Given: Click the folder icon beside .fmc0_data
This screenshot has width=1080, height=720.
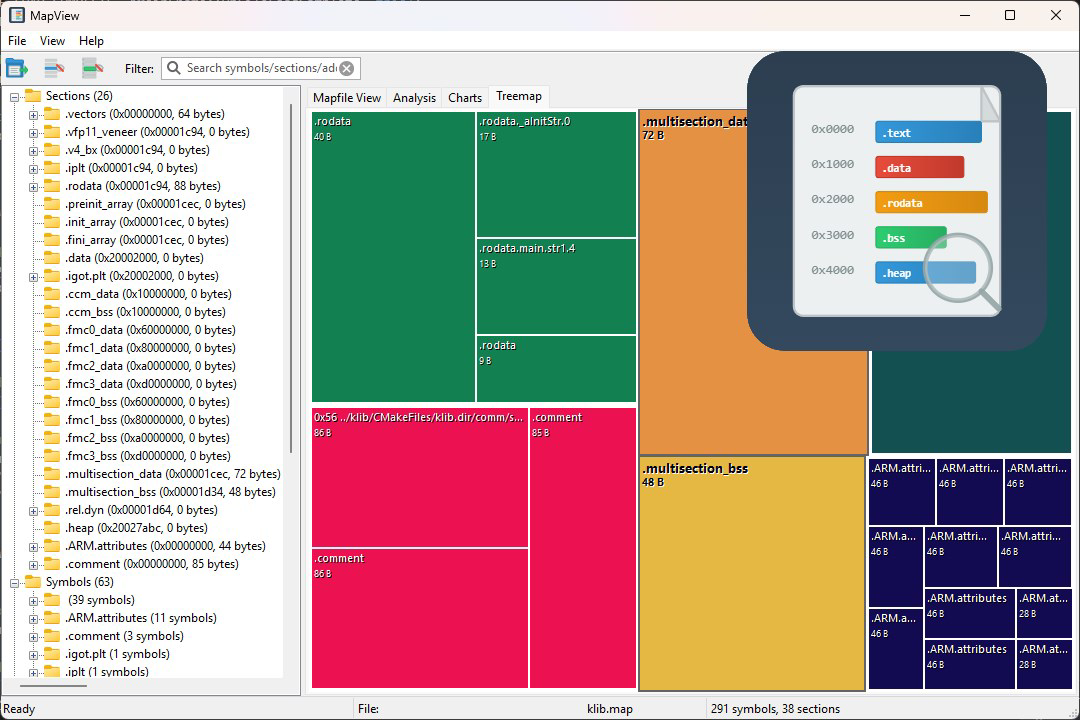Looking at the screenshot, I should tap(52, 329).
